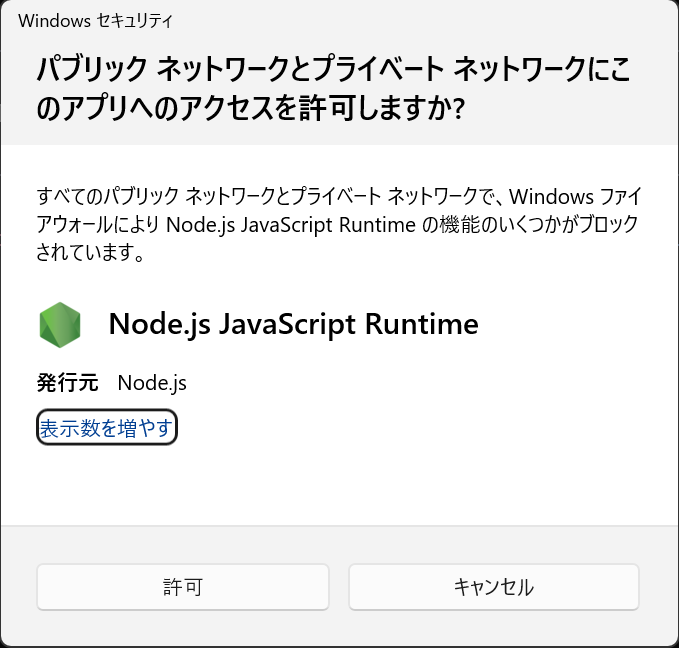Click されています at the end of the description

(x=90, y=252)
